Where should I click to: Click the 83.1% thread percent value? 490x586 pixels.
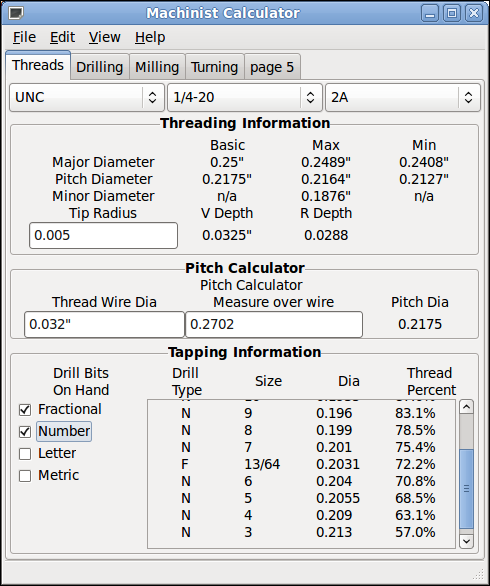coord(415,413)
